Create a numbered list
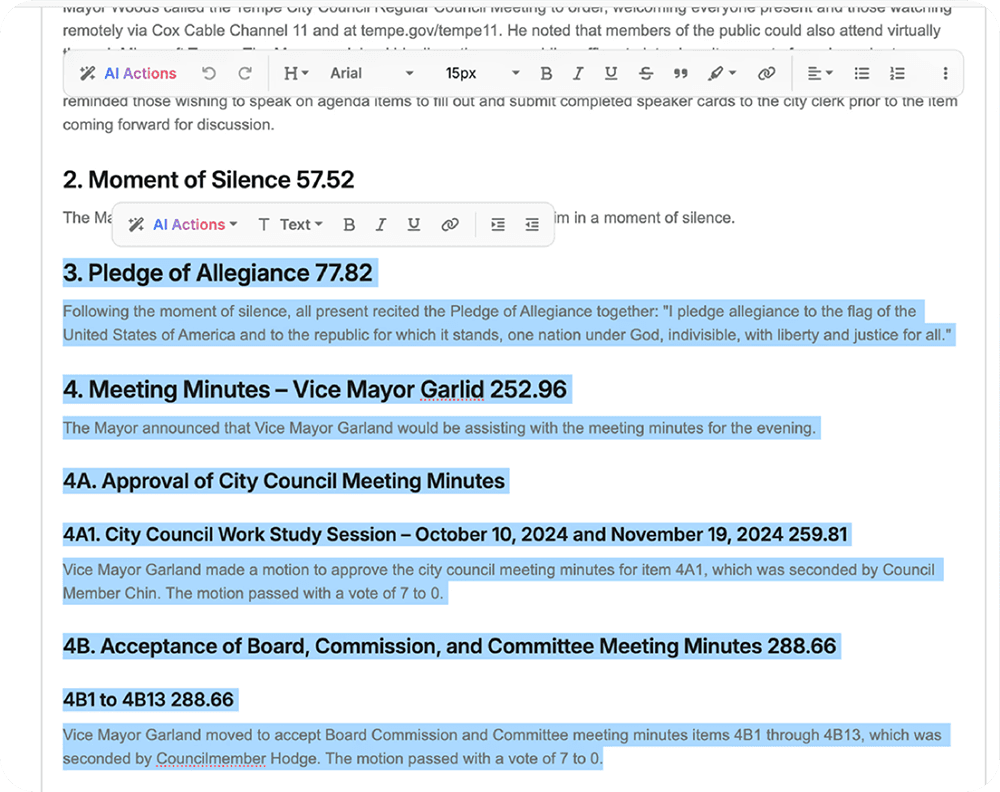The image size is (1000, 792). (x=897, y=73)
